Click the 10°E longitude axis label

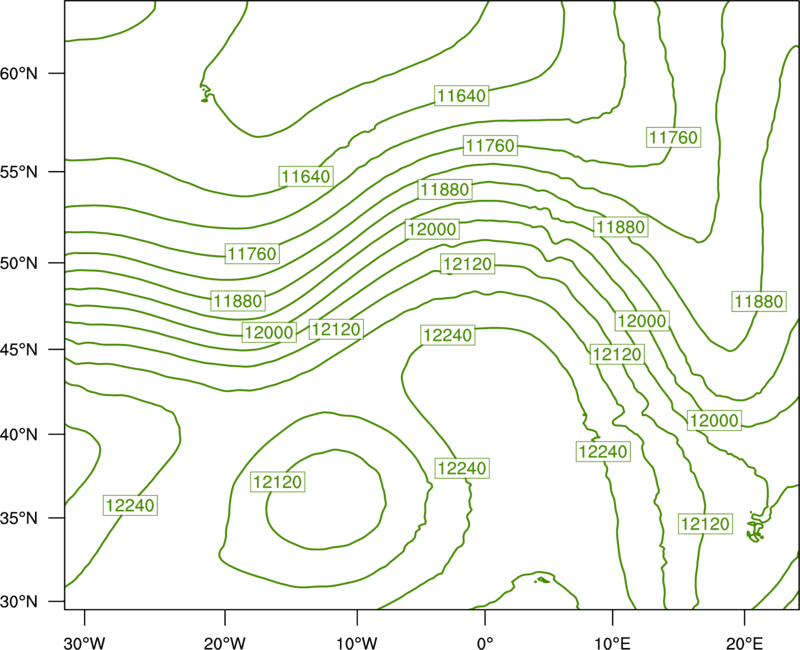[612, 643]
